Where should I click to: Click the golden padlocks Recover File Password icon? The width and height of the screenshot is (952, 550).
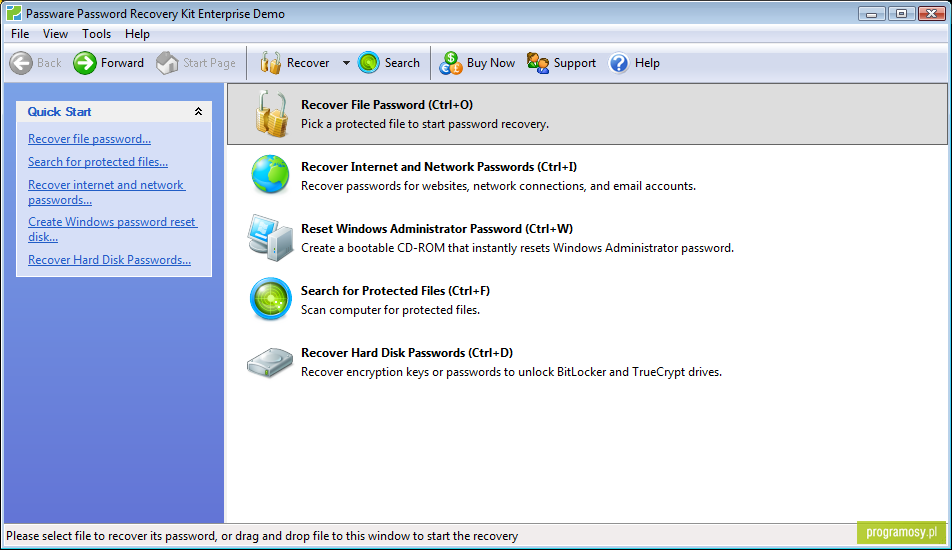[271, 114]
